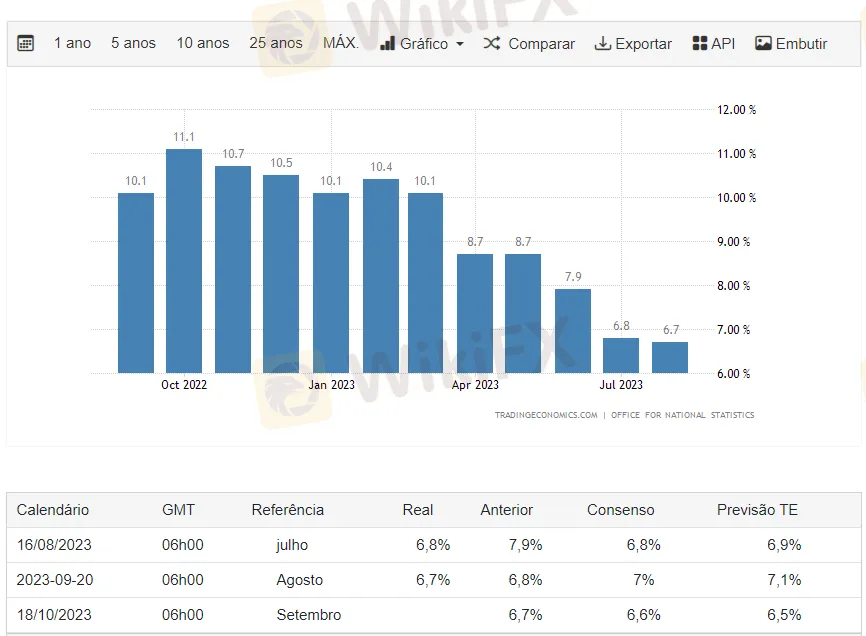The height and width of the screenshot is (636, 866).
Task: Open the 18/10/2023 calendar row
Action: 54,615
